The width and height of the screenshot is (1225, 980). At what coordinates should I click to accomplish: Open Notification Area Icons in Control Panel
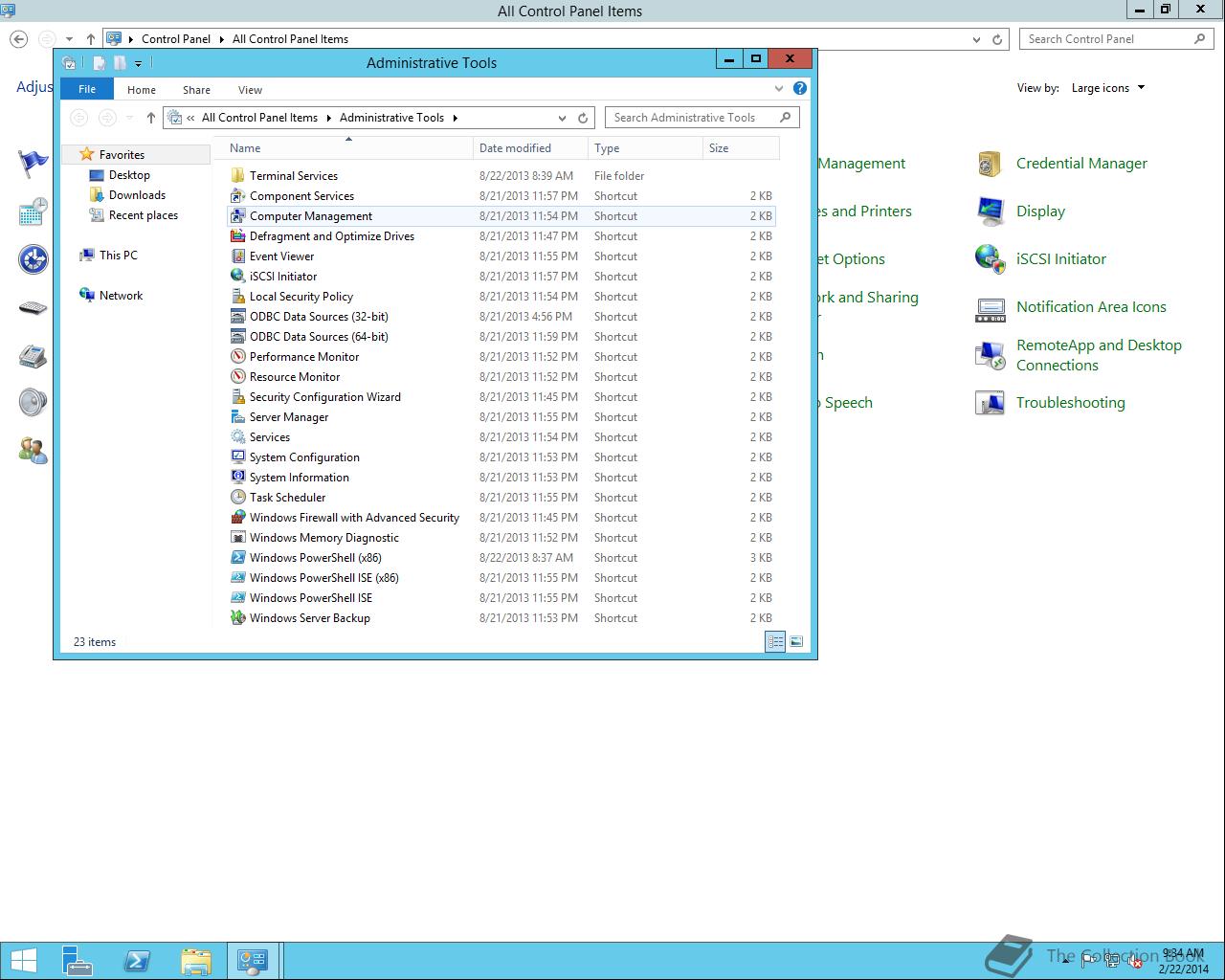pos(1091,307)
